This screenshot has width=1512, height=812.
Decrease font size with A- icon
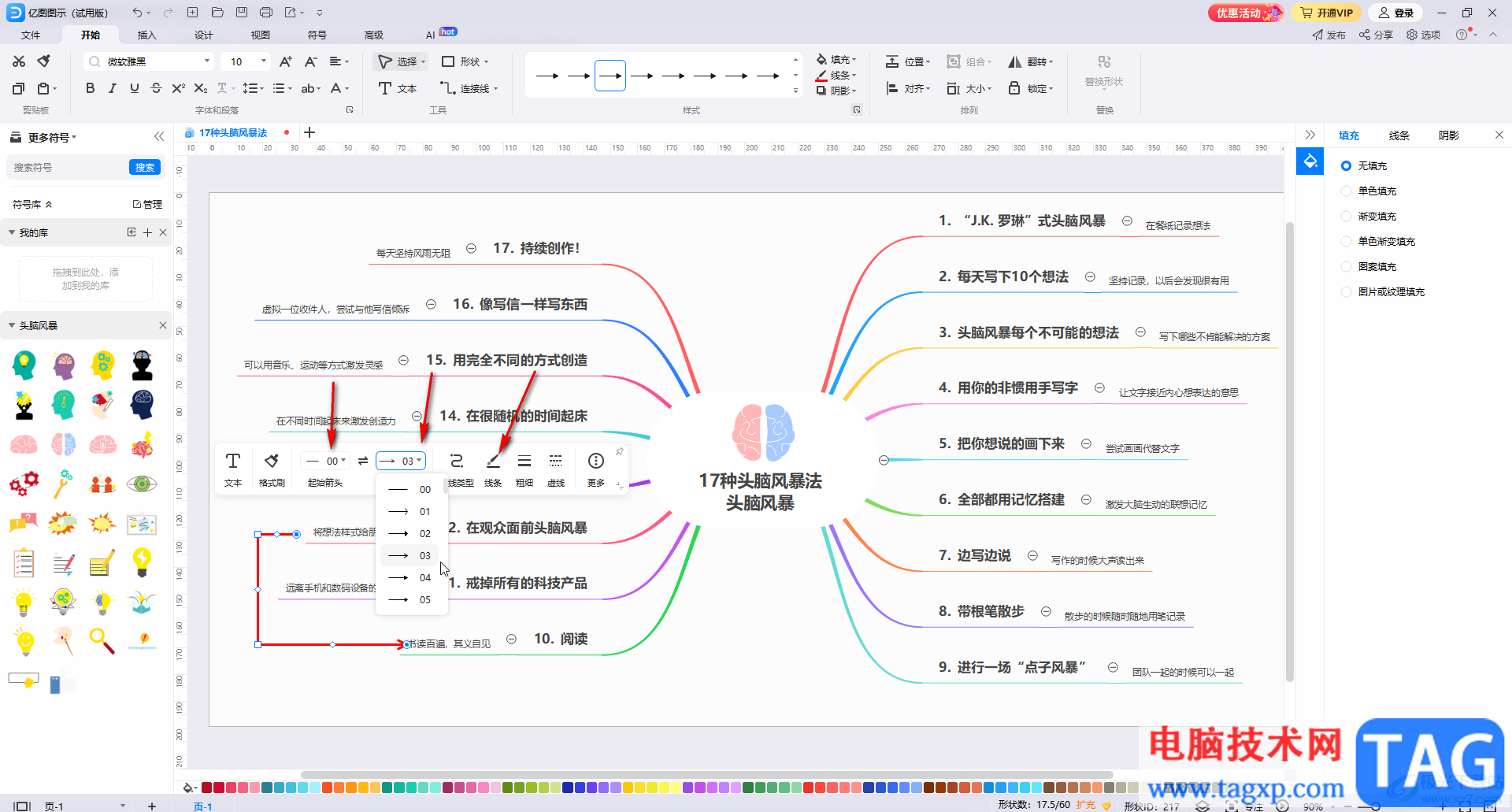pos(310,61)
